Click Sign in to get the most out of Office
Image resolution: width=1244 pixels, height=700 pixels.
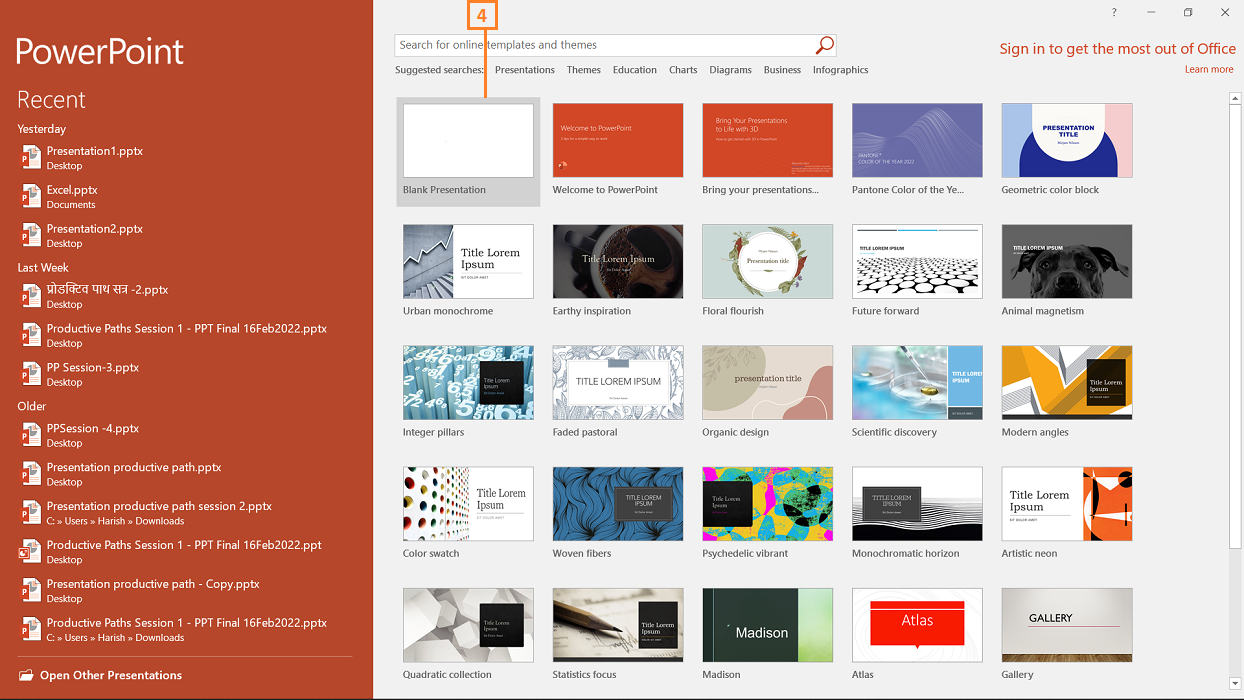(1118, 49)
